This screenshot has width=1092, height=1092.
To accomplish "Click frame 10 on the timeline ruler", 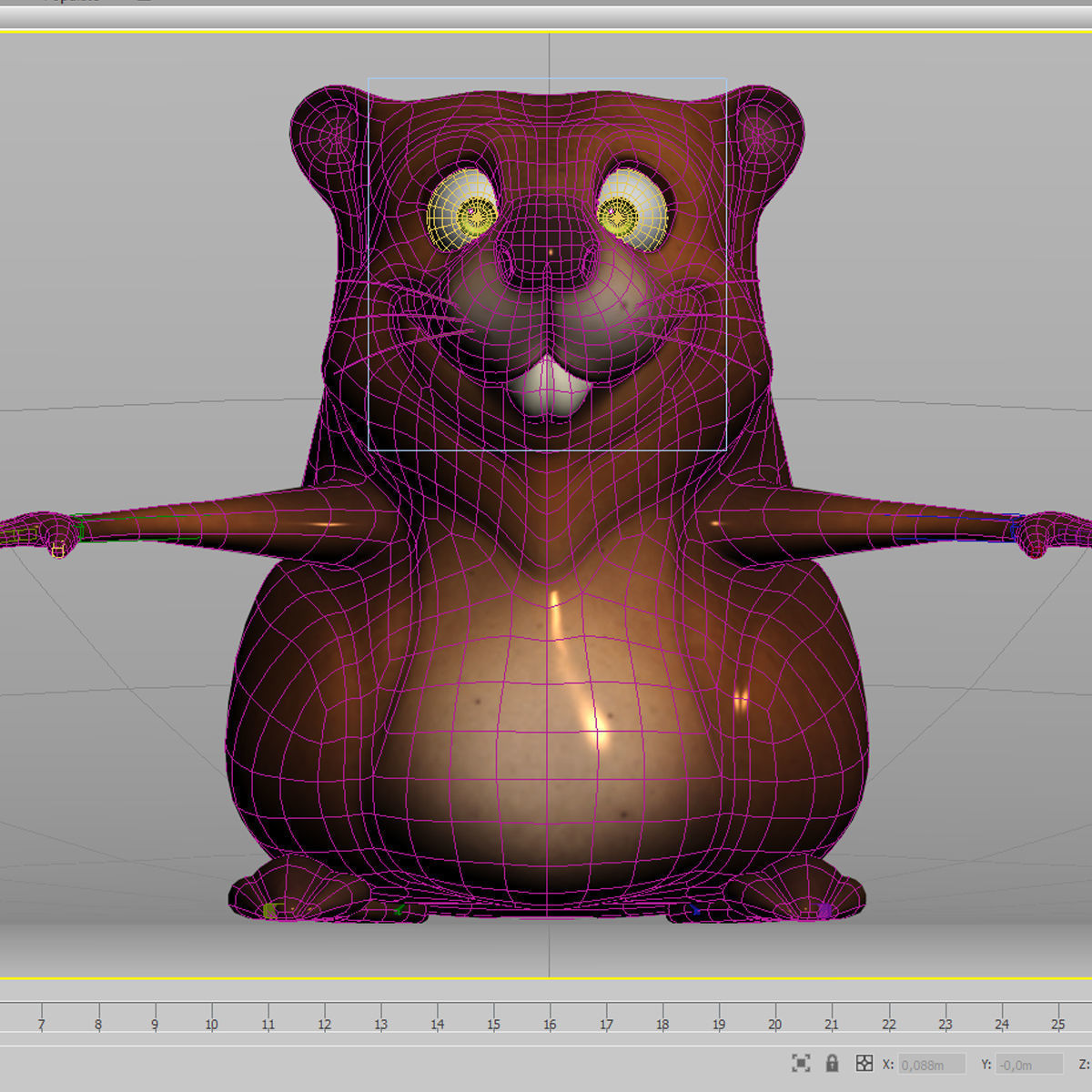I will tap(211, 1024).
